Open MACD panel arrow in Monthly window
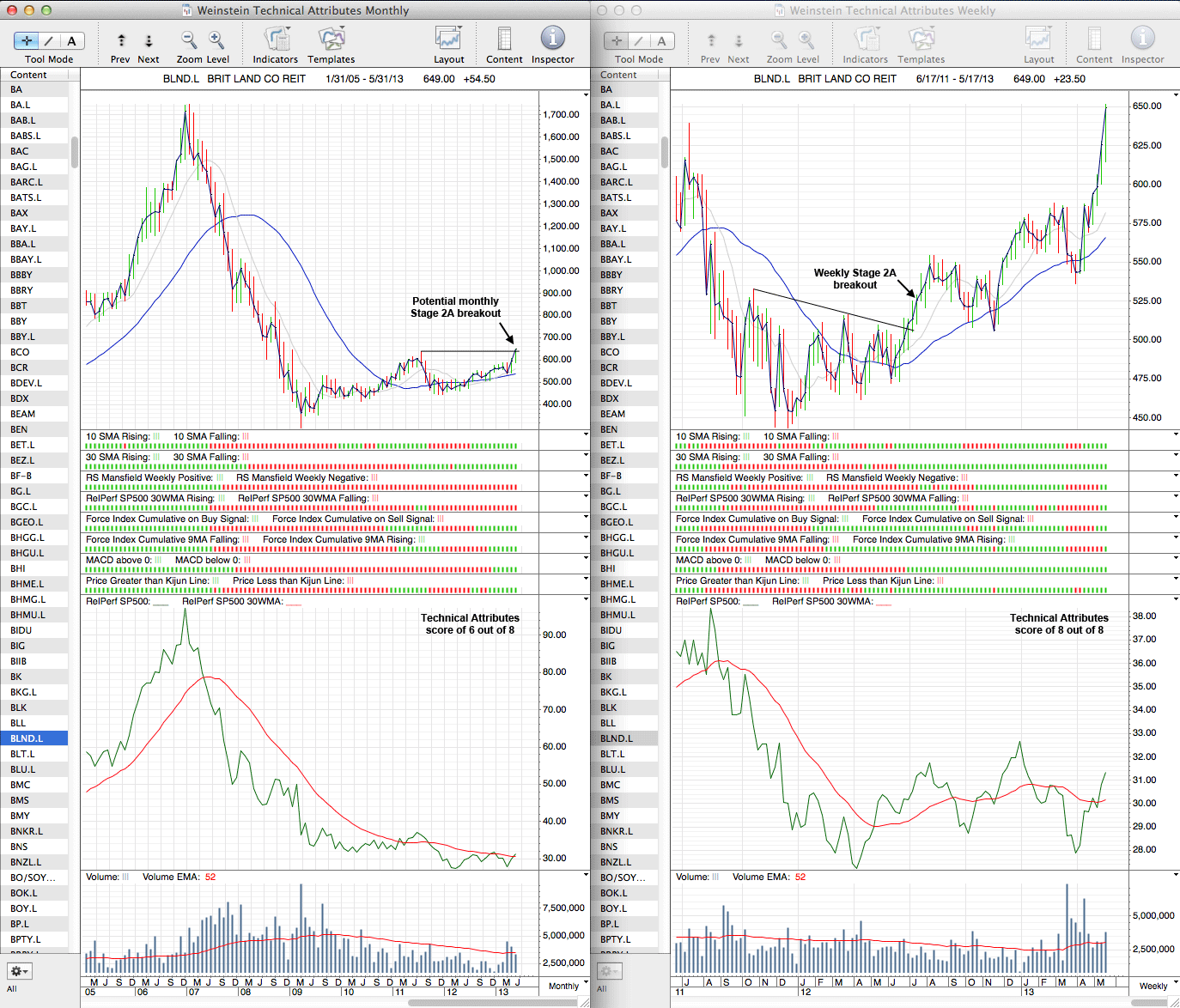 tap(586, 558)
